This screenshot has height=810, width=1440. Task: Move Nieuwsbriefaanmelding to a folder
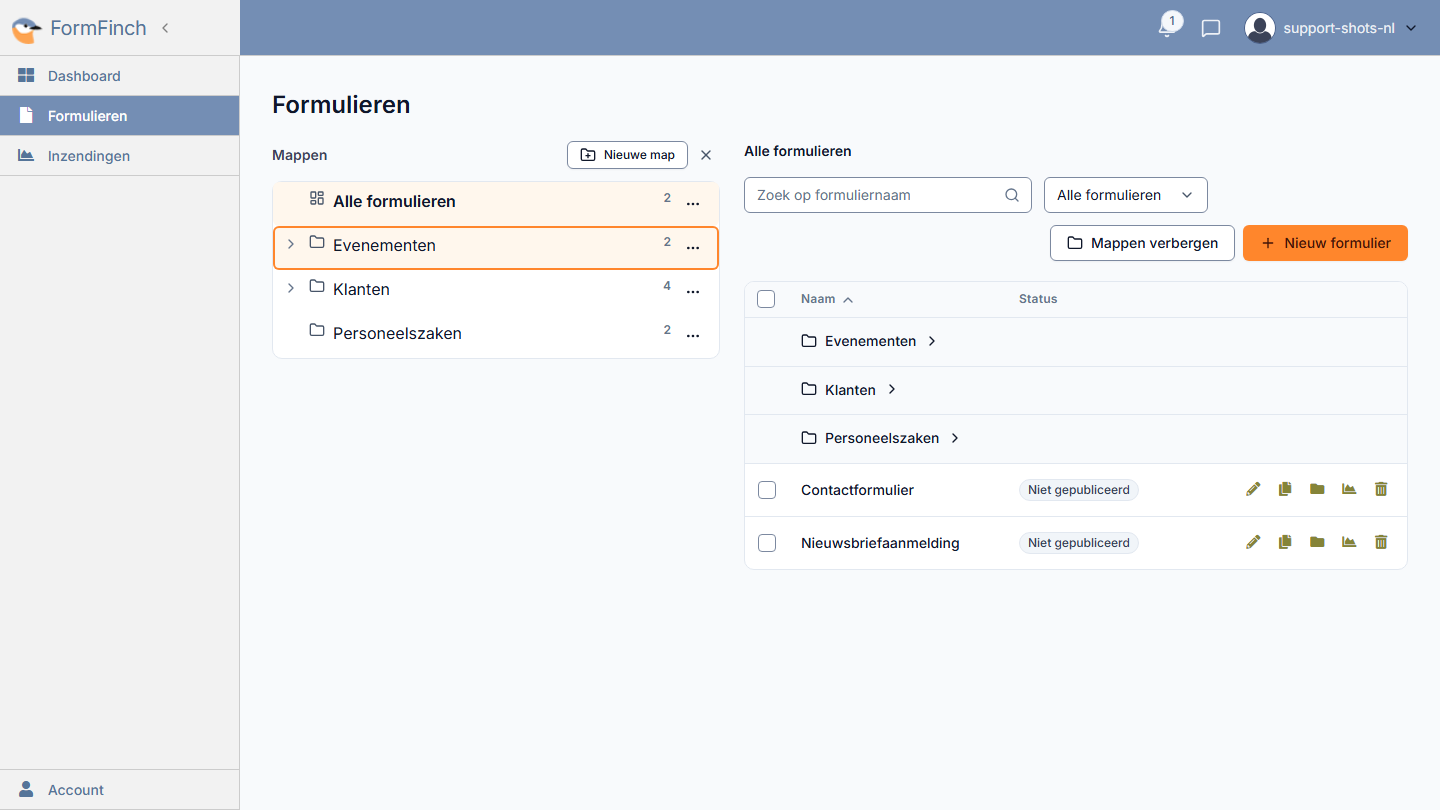[1317, 542]
